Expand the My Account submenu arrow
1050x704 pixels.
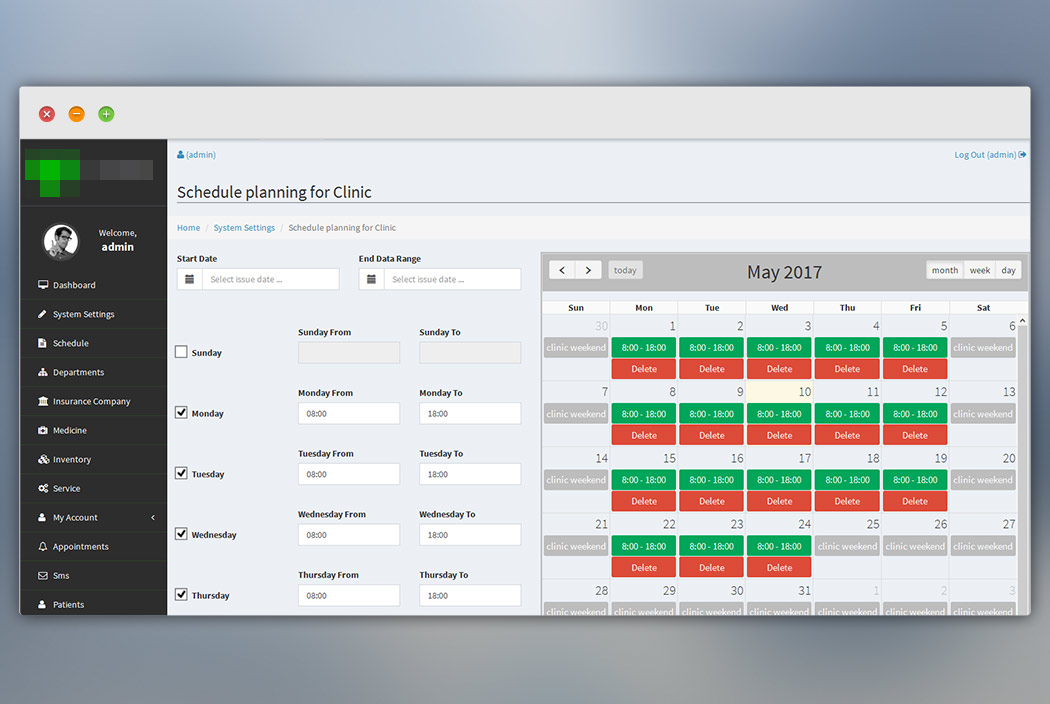[x=153, y=517]
